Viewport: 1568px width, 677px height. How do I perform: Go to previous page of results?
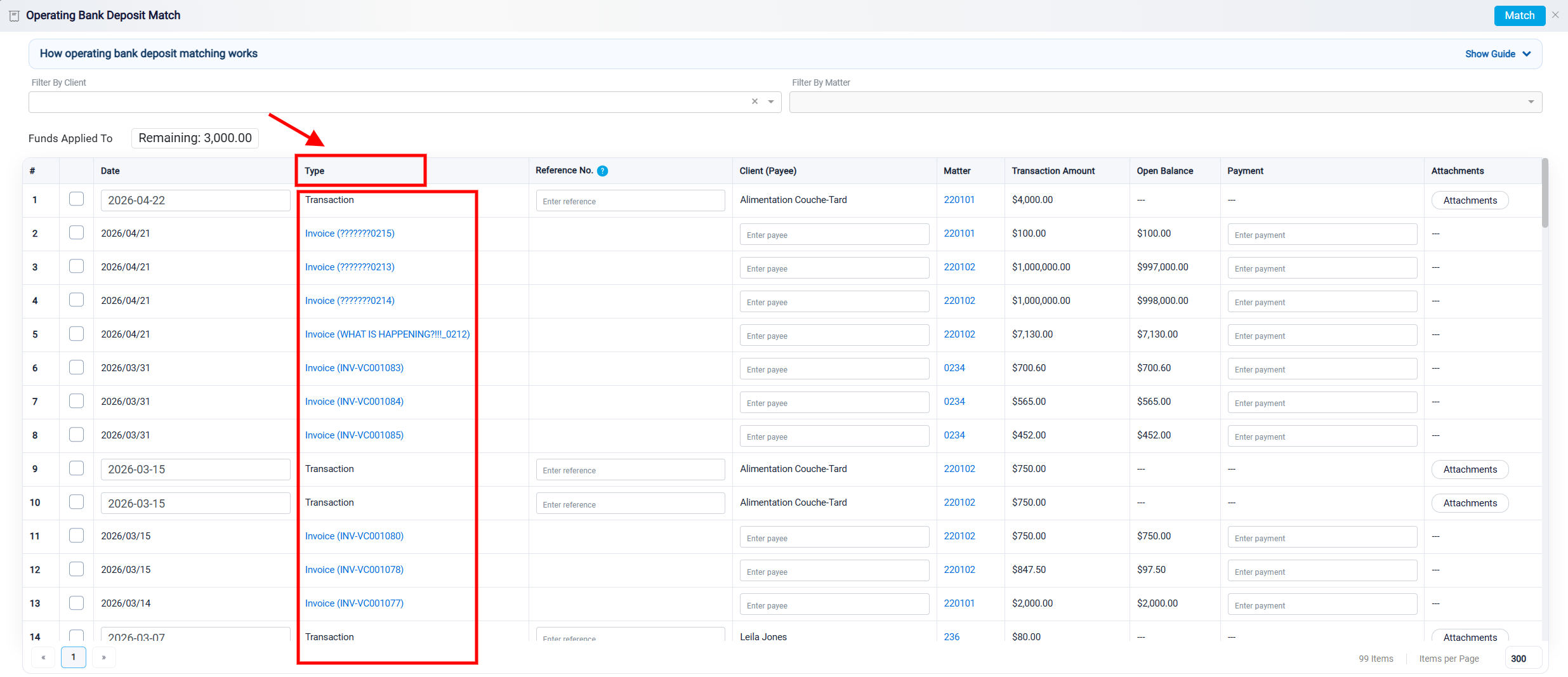pyautogui.click(x=43, y=657)
